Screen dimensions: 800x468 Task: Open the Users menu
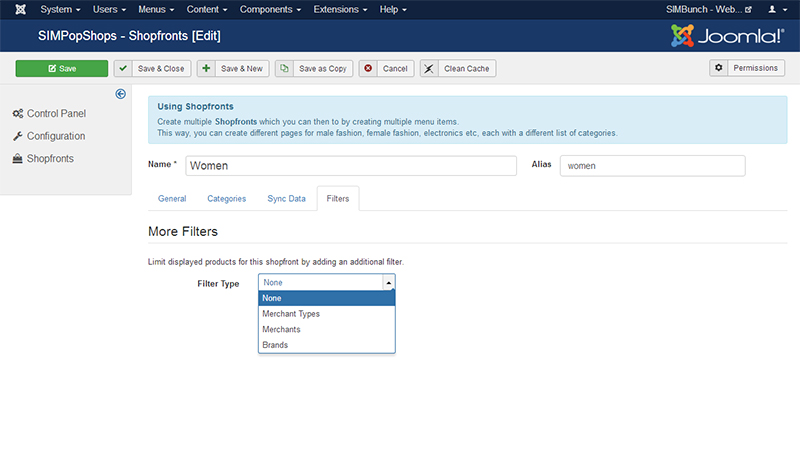pos(109,9)
